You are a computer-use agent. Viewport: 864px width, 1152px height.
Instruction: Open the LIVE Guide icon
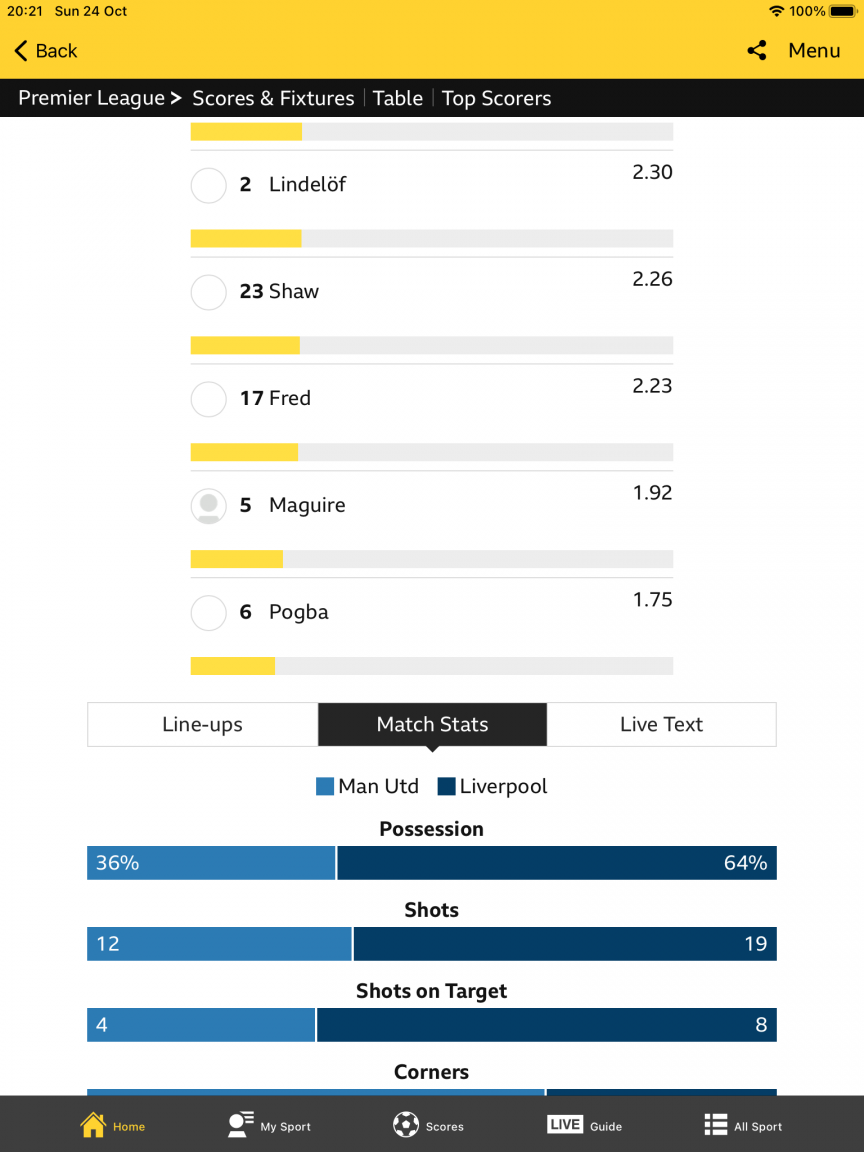click(x=565, y=1125)
